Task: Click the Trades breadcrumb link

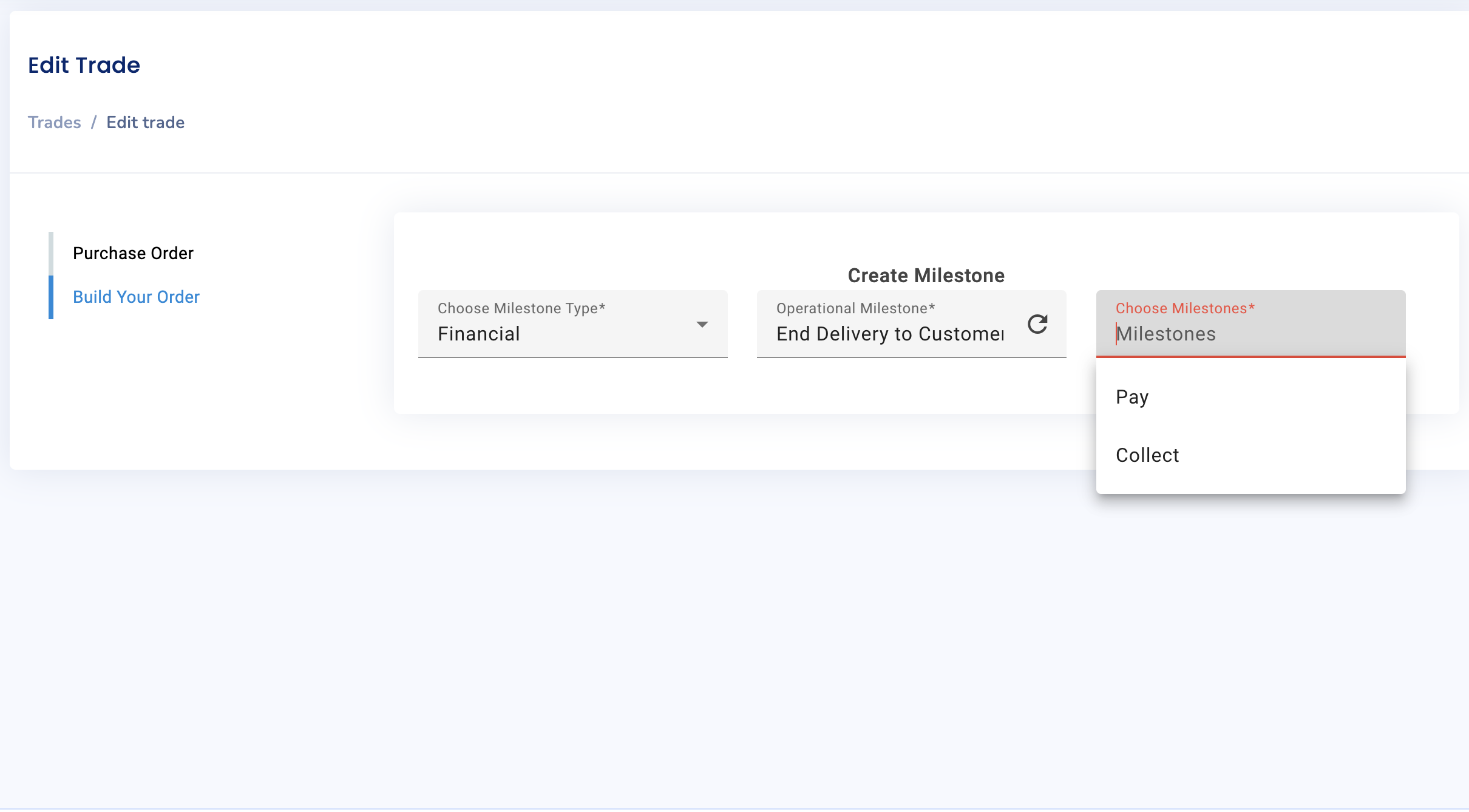Action: click(54, 122)
